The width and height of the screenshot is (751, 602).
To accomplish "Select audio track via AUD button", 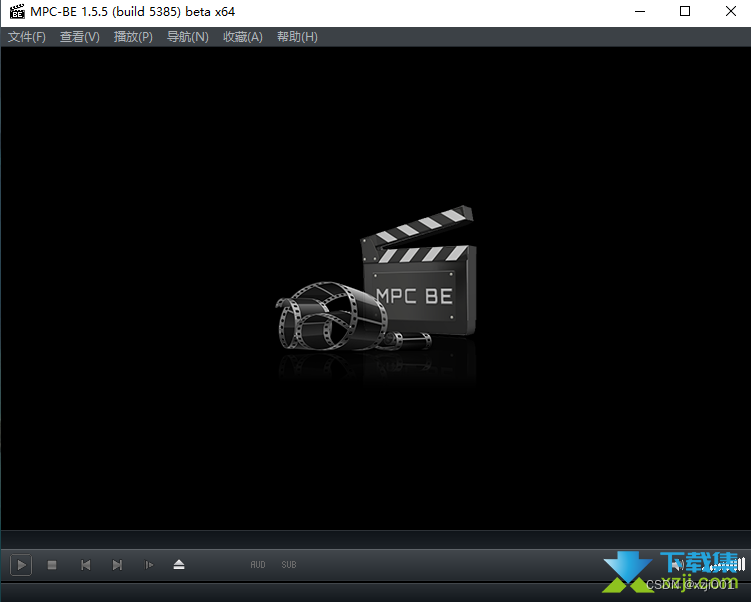I will coord(258,565).
